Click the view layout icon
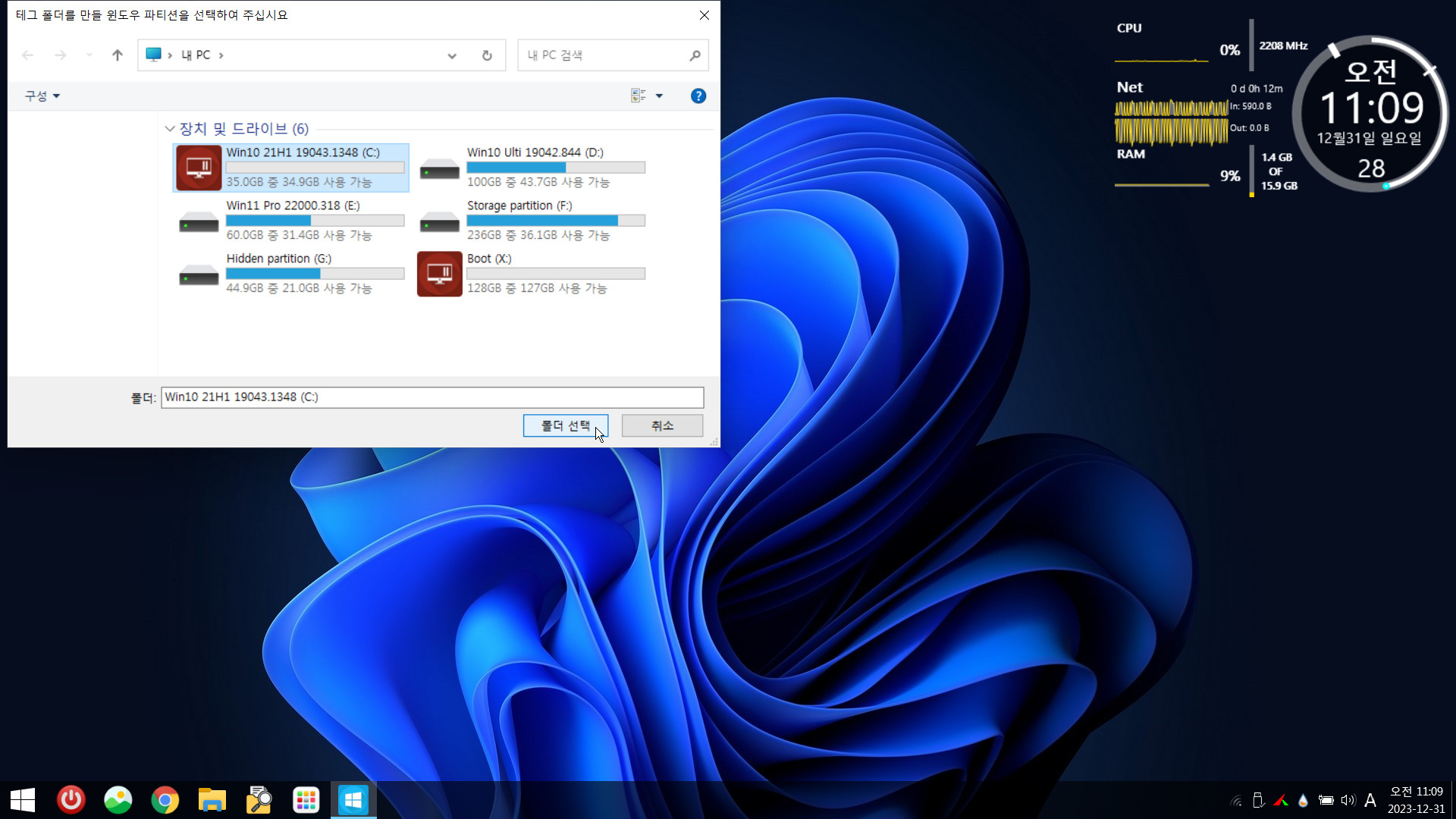The image size is (1456, 819). point(639,96)
